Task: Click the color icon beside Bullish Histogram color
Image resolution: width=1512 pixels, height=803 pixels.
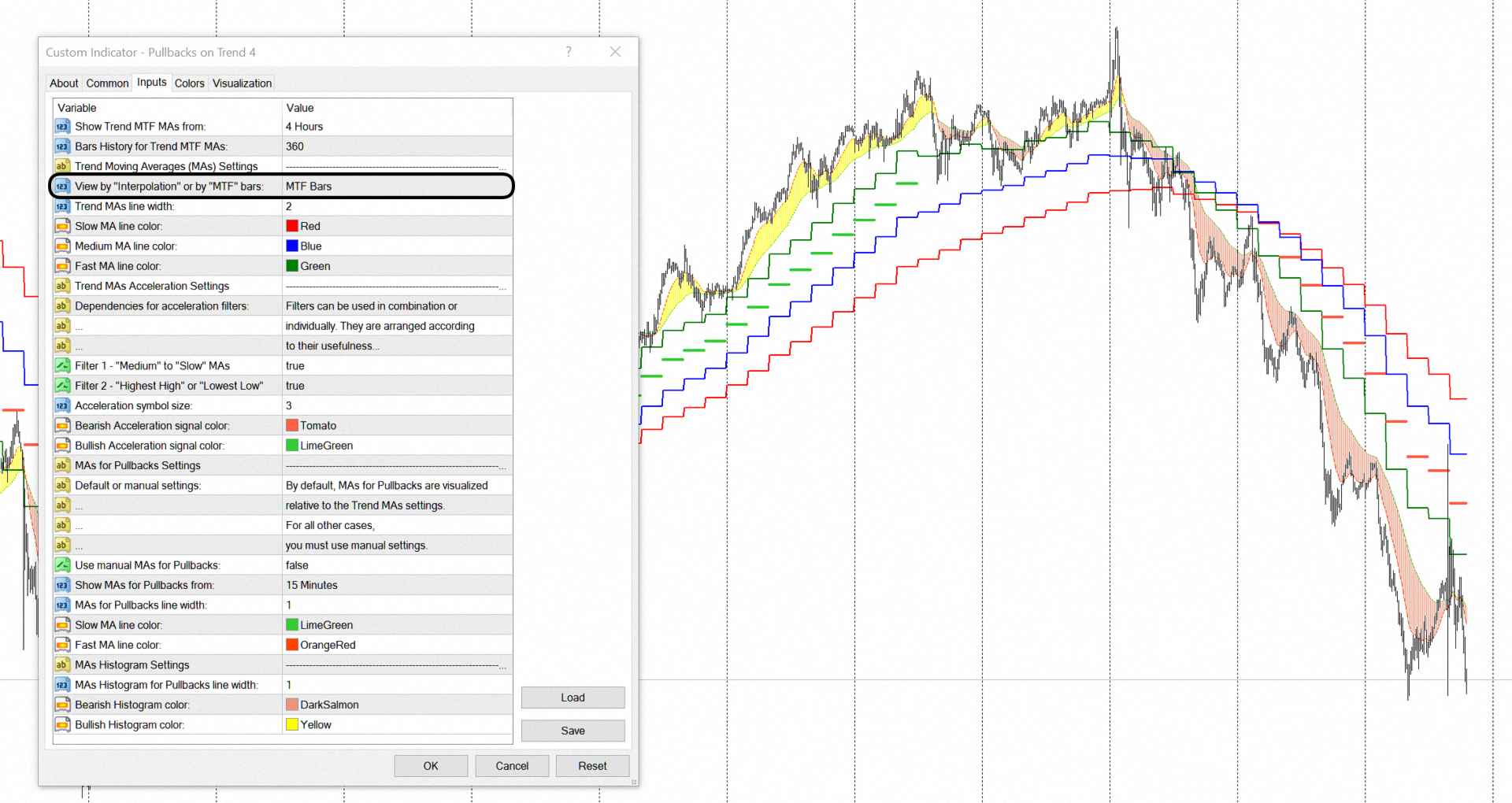Action: coord(62,725)
